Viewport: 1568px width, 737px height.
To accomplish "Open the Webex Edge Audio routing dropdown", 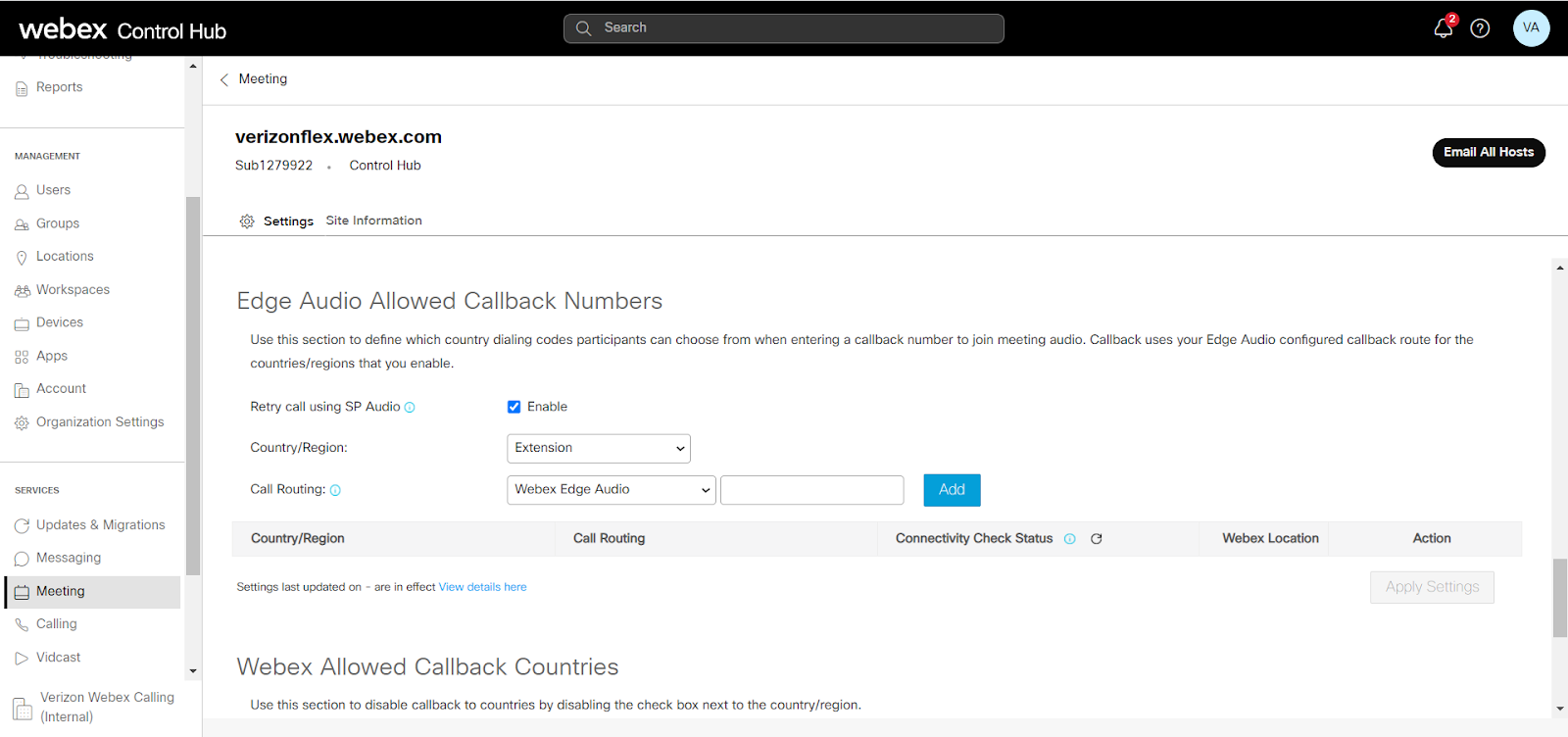I will pos(612,490).
